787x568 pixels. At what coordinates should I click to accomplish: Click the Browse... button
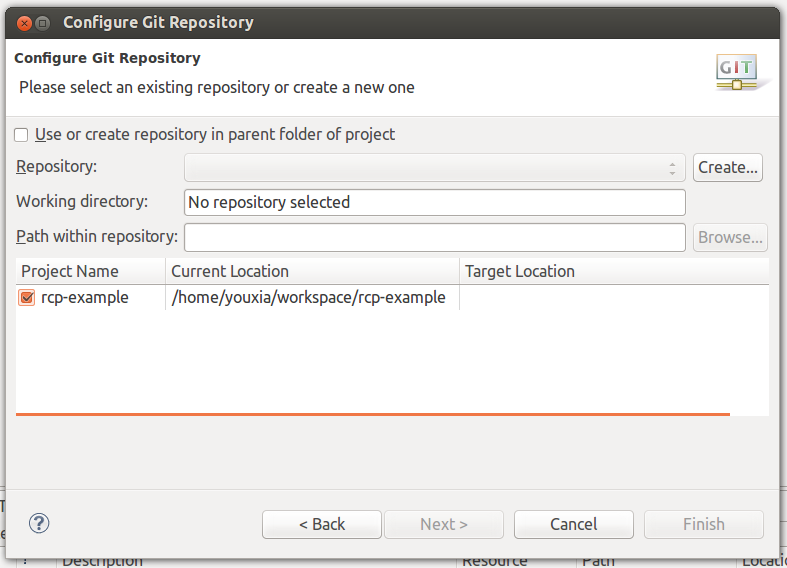(730, 237)
